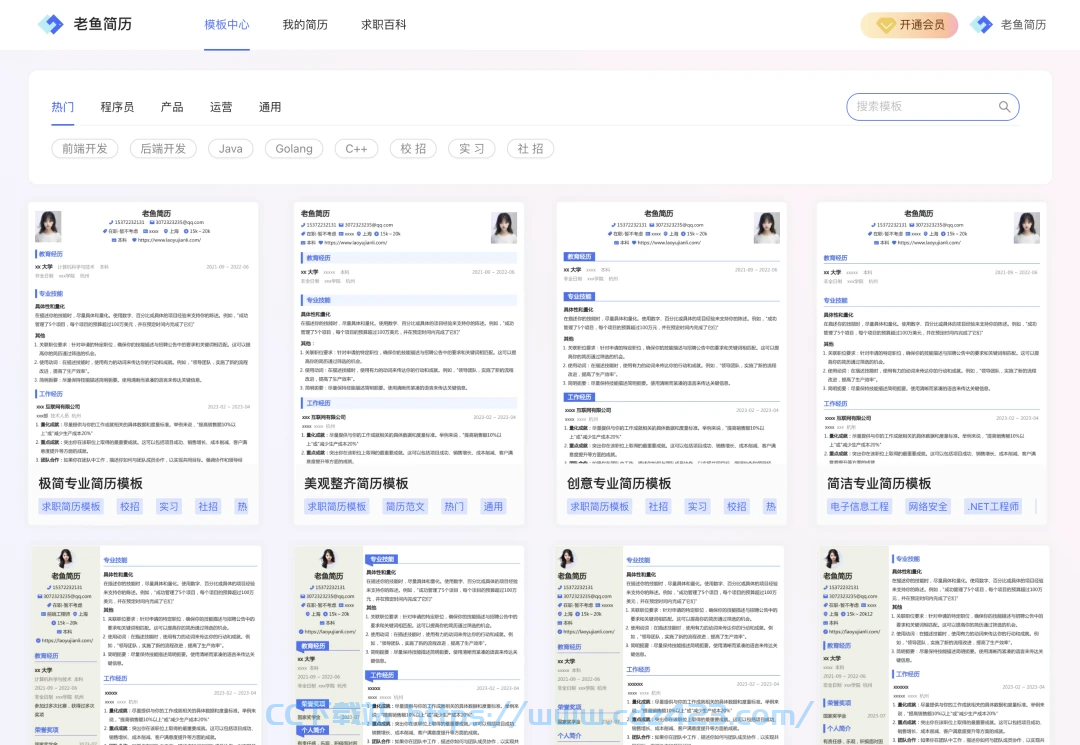The image size is (1080, 745).
Task: Open the 老鱼简历 user account menu
Action: click(x=1008, y=25)
